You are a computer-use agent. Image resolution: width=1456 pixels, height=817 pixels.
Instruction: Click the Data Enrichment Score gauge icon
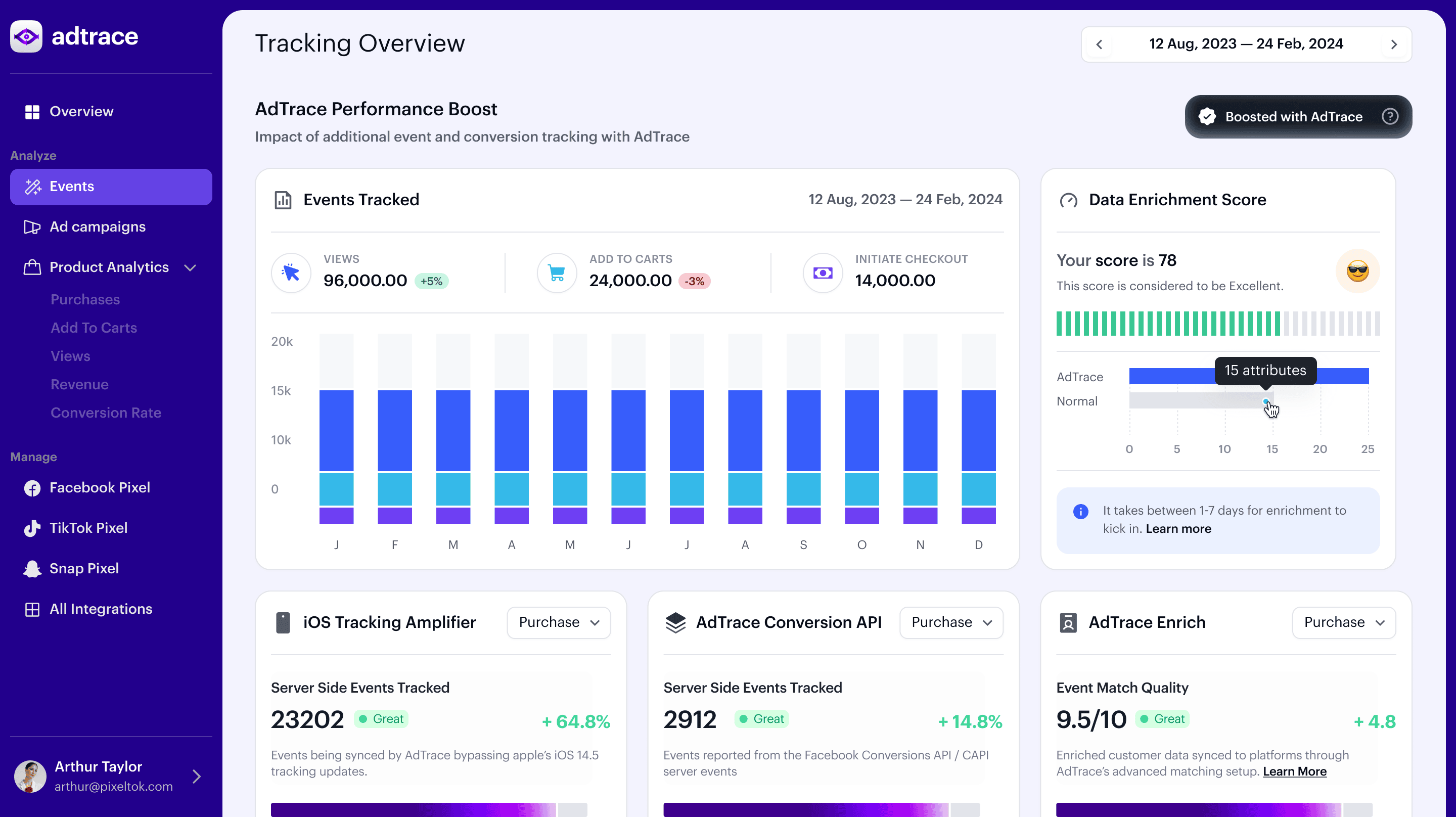(x=1068, y=200)
